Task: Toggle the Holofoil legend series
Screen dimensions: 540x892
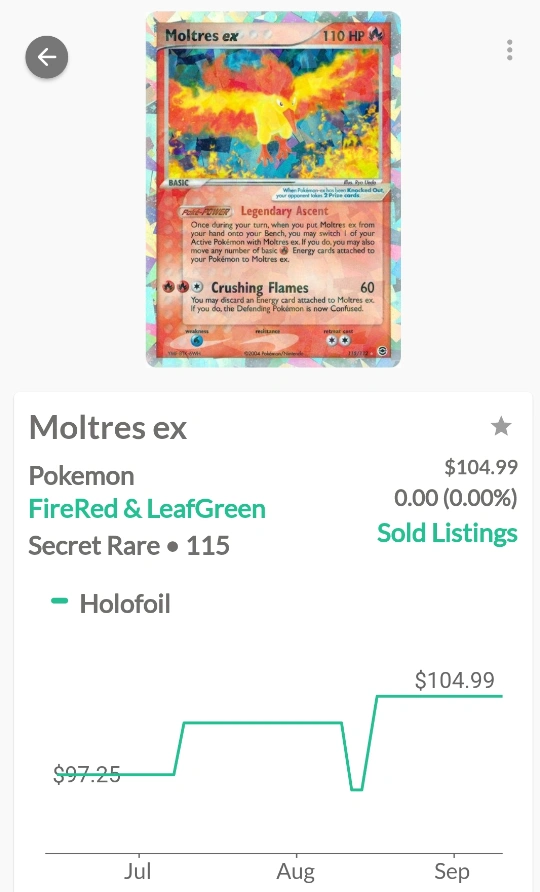Action: (x=111, y=603)
